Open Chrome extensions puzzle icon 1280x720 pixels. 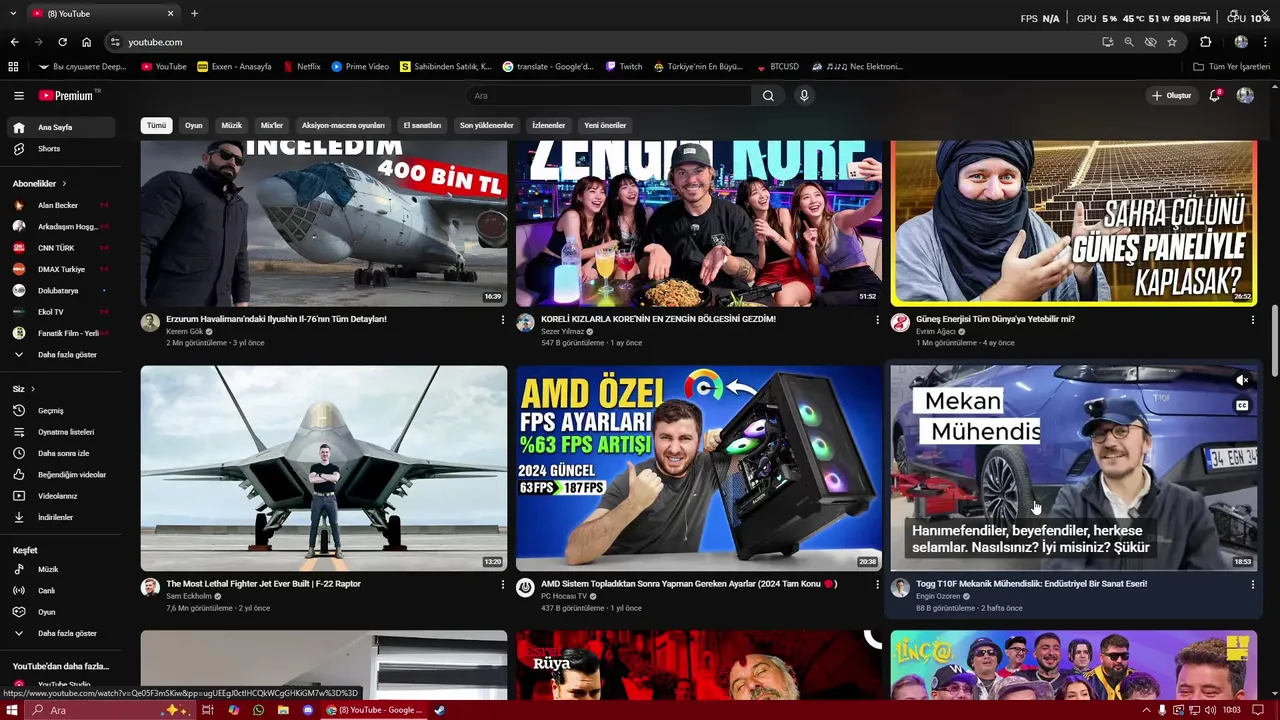(1205, 42)
